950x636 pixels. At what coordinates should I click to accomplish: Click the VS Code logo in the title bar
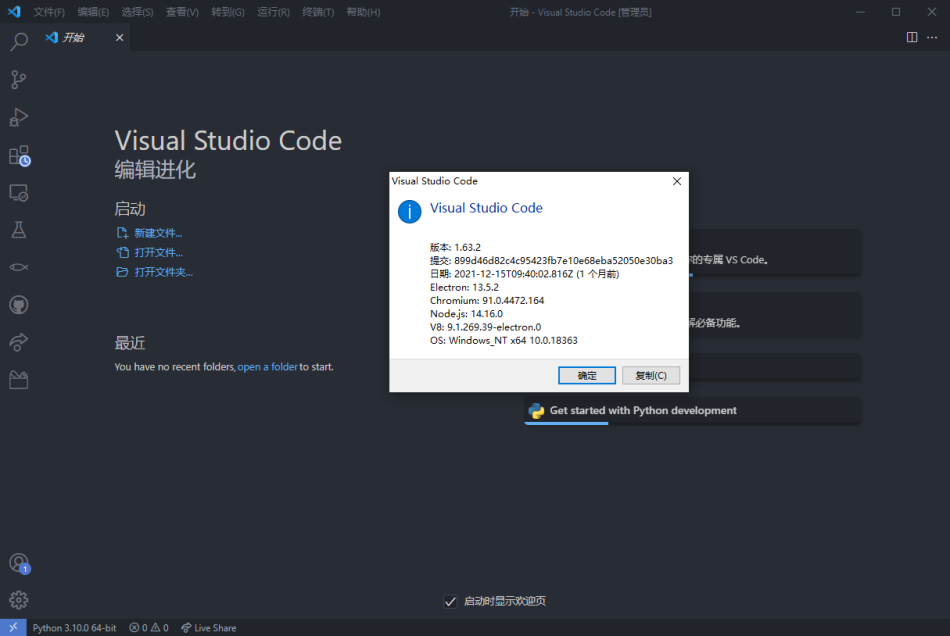(14, 12)
